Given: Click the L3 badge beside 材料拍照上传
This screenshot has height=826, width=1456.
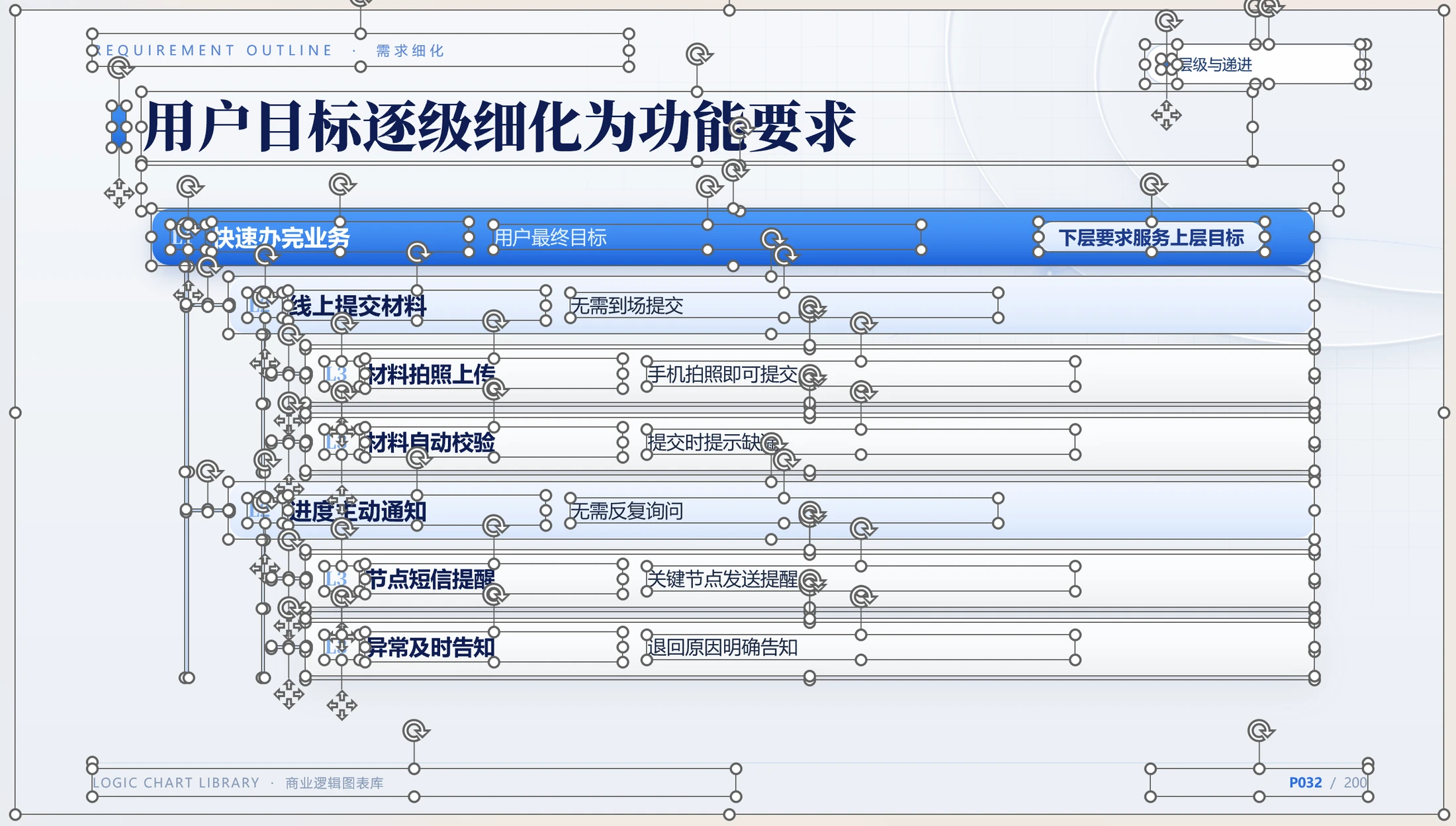Looking at the screenshot, I should click(x=336, y=375).
